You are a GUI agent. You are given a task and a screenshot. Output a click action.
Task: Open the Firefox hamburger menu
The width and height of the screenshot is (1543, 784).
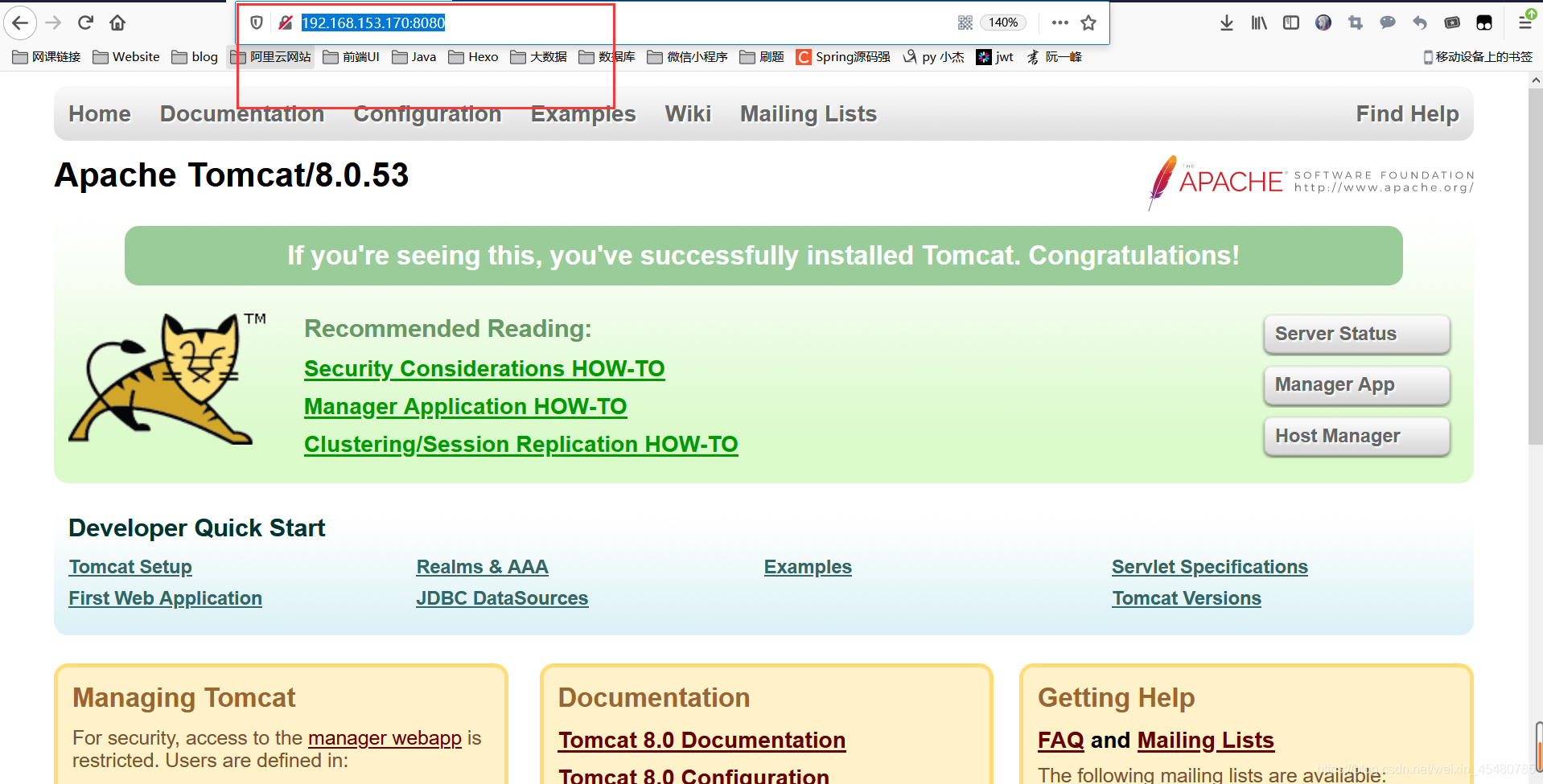click(x=1525, y=23)
